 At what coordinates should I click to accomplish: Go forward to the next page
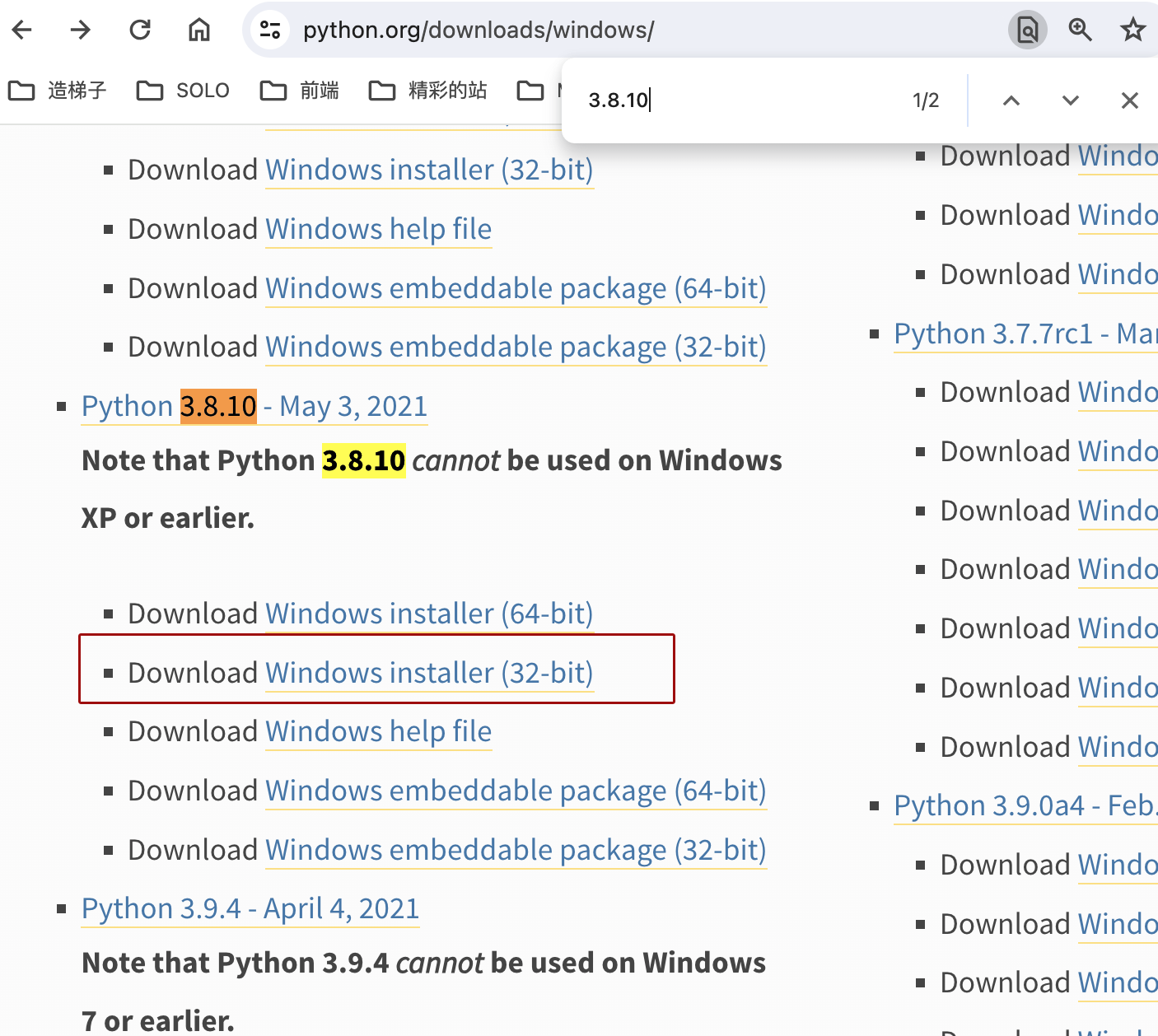(x=81, y=30)
